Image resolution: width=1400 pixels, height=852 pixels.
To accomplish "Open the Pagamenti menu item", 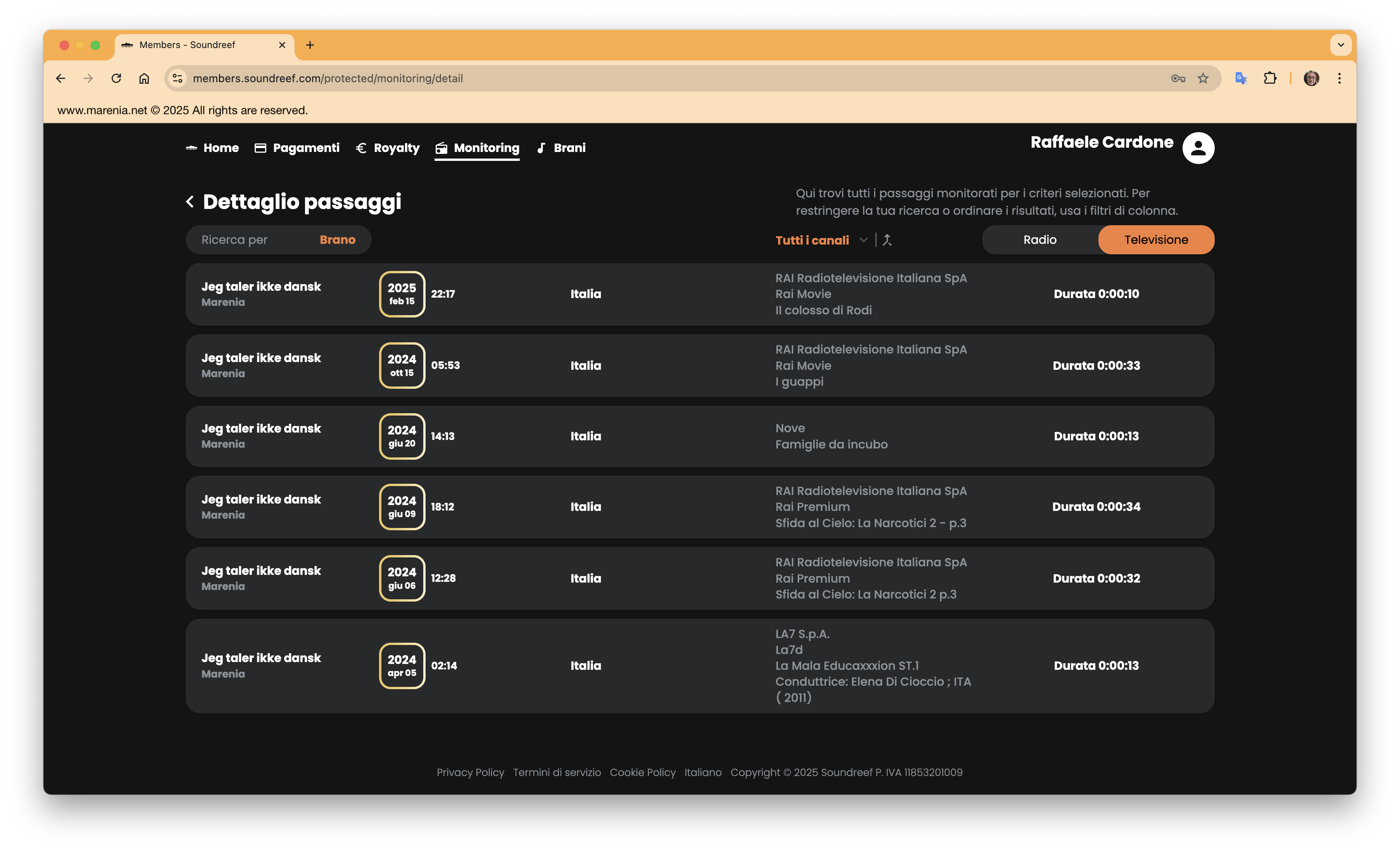I will coord(306,148).
